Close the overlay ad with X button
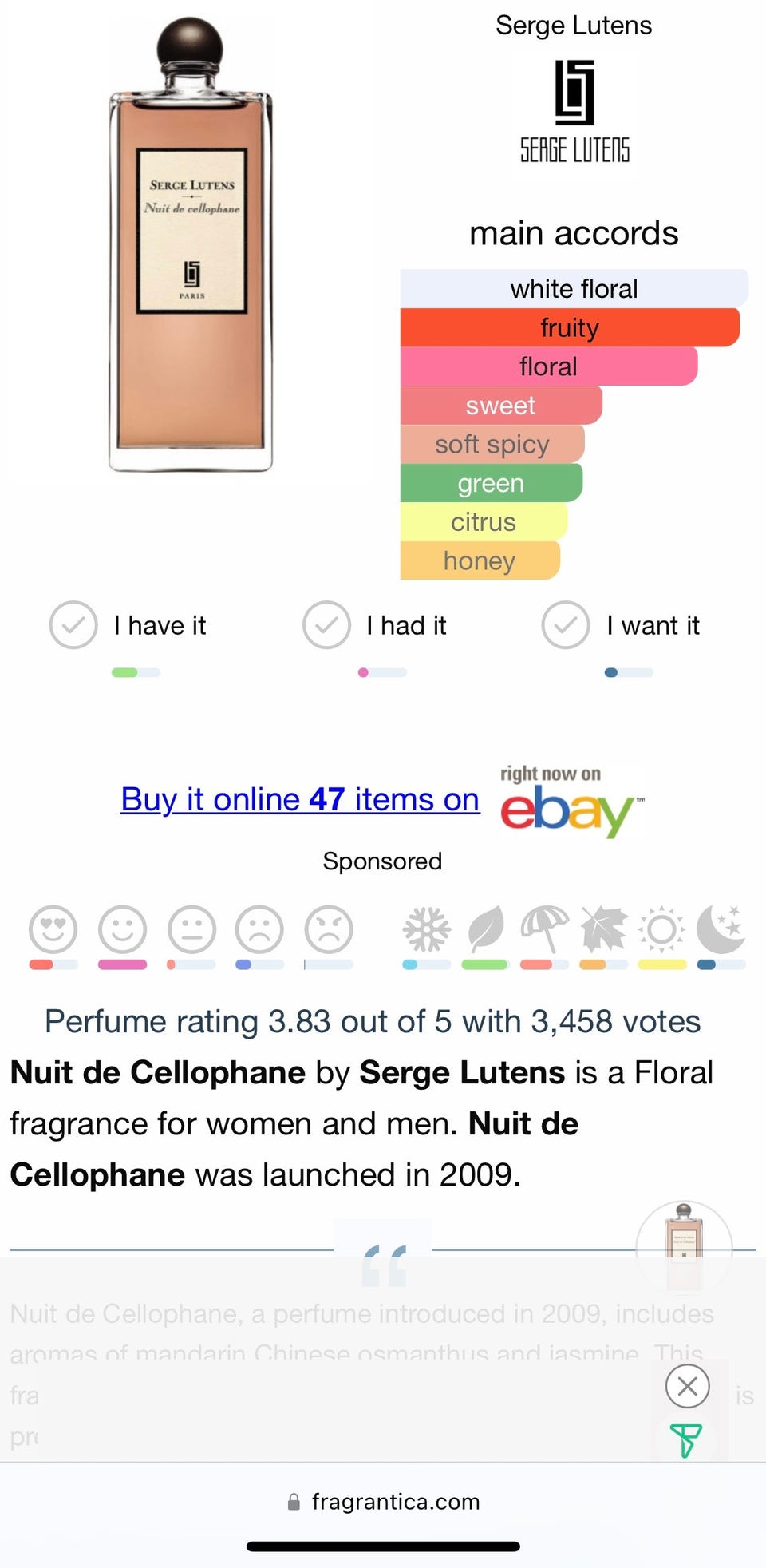The height and width of the screenshot is (1568, 766). coord(687,1387)
